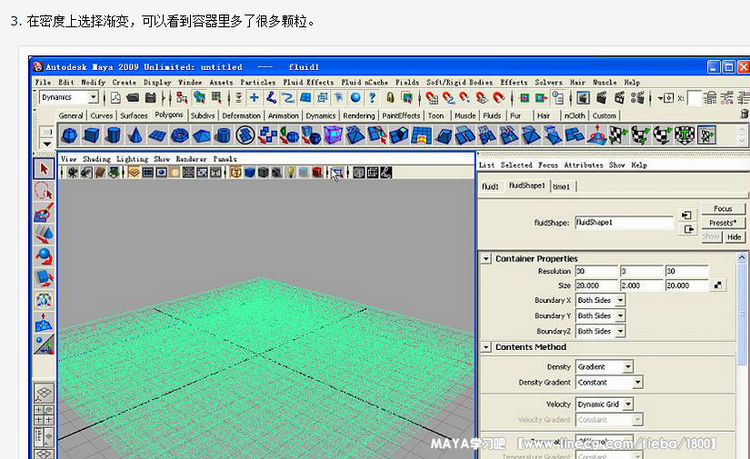Create a polygon cube from the shelf
Image resolution: width=750 pixels, height=459 pixels.
(91, 135)
